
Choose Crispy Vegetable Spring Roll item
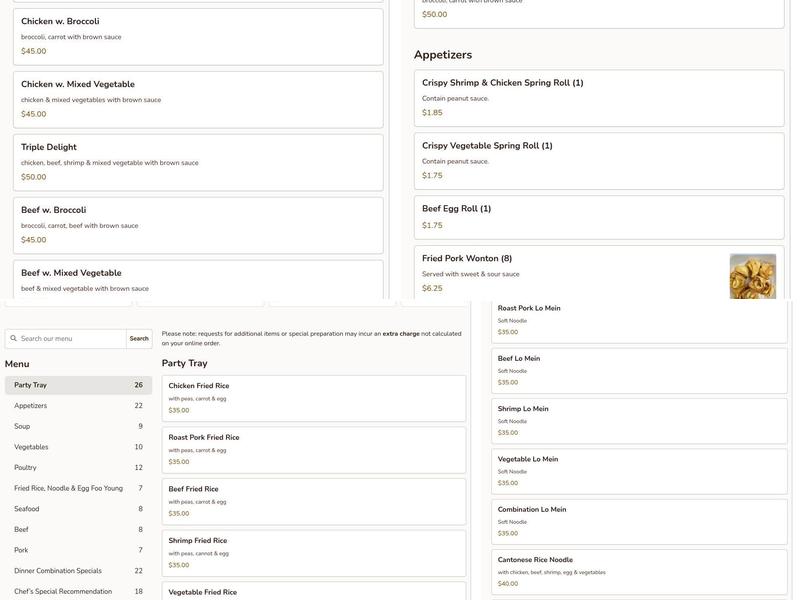pos(598,160)
